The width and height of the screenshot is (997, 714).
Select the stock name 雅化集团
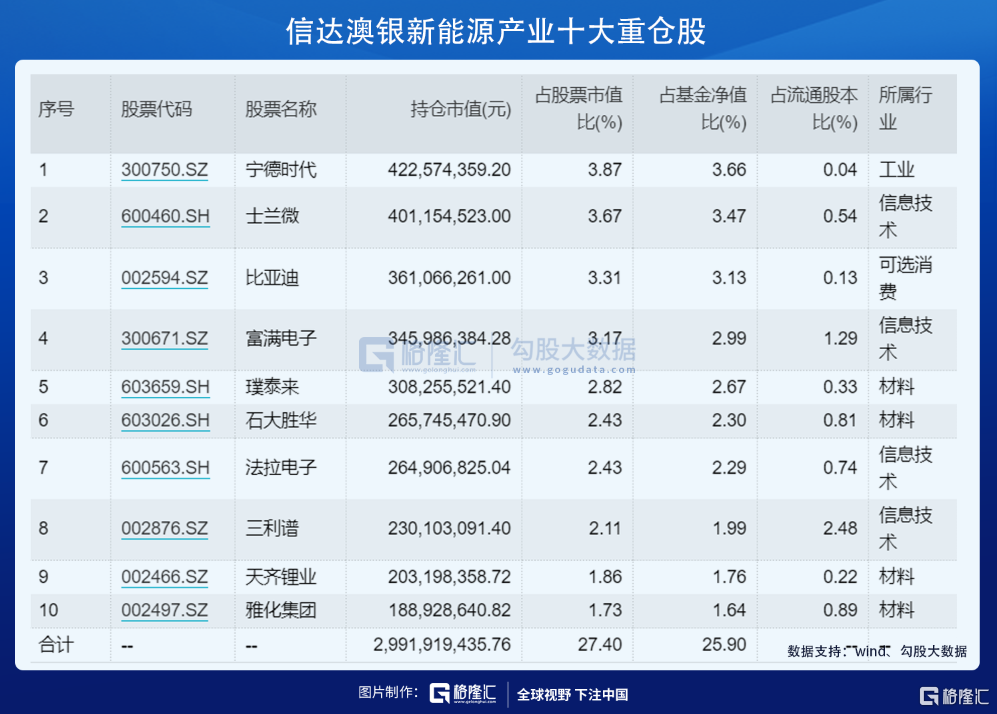tap(281, 610)
